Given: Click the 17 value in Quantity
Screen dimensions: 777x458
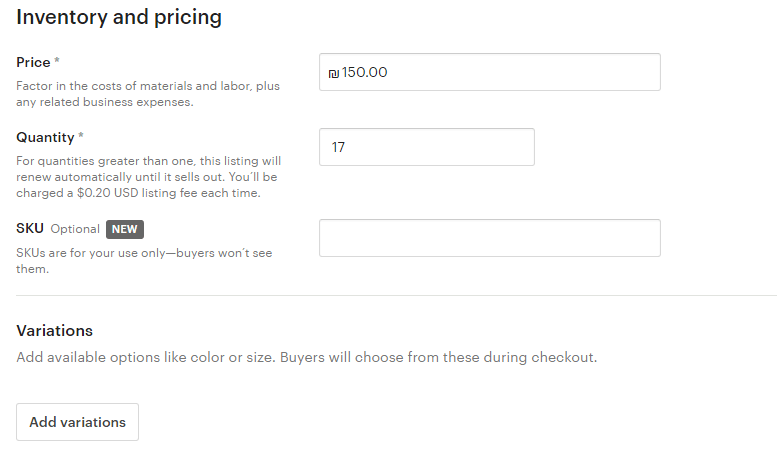Looking at the screenshot, I should click(338, 147).
